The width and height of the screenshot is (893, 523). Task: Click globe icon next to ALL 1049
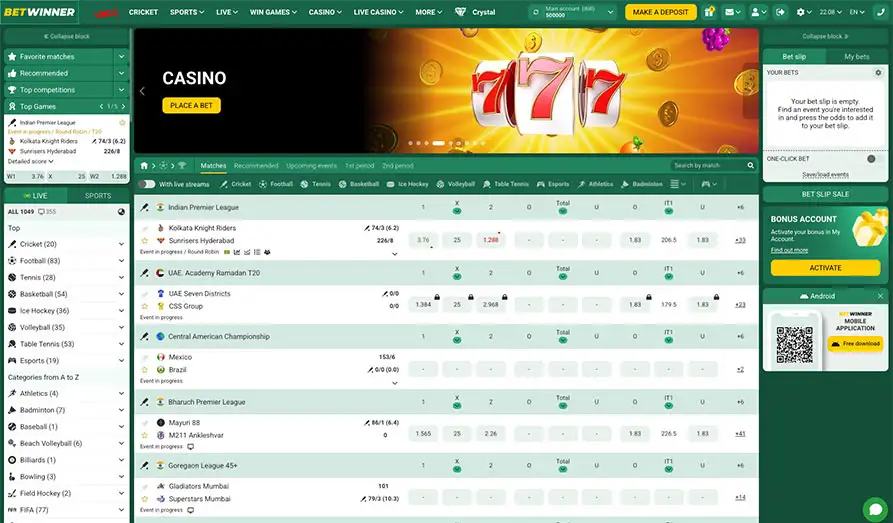(x=121, y=211)
